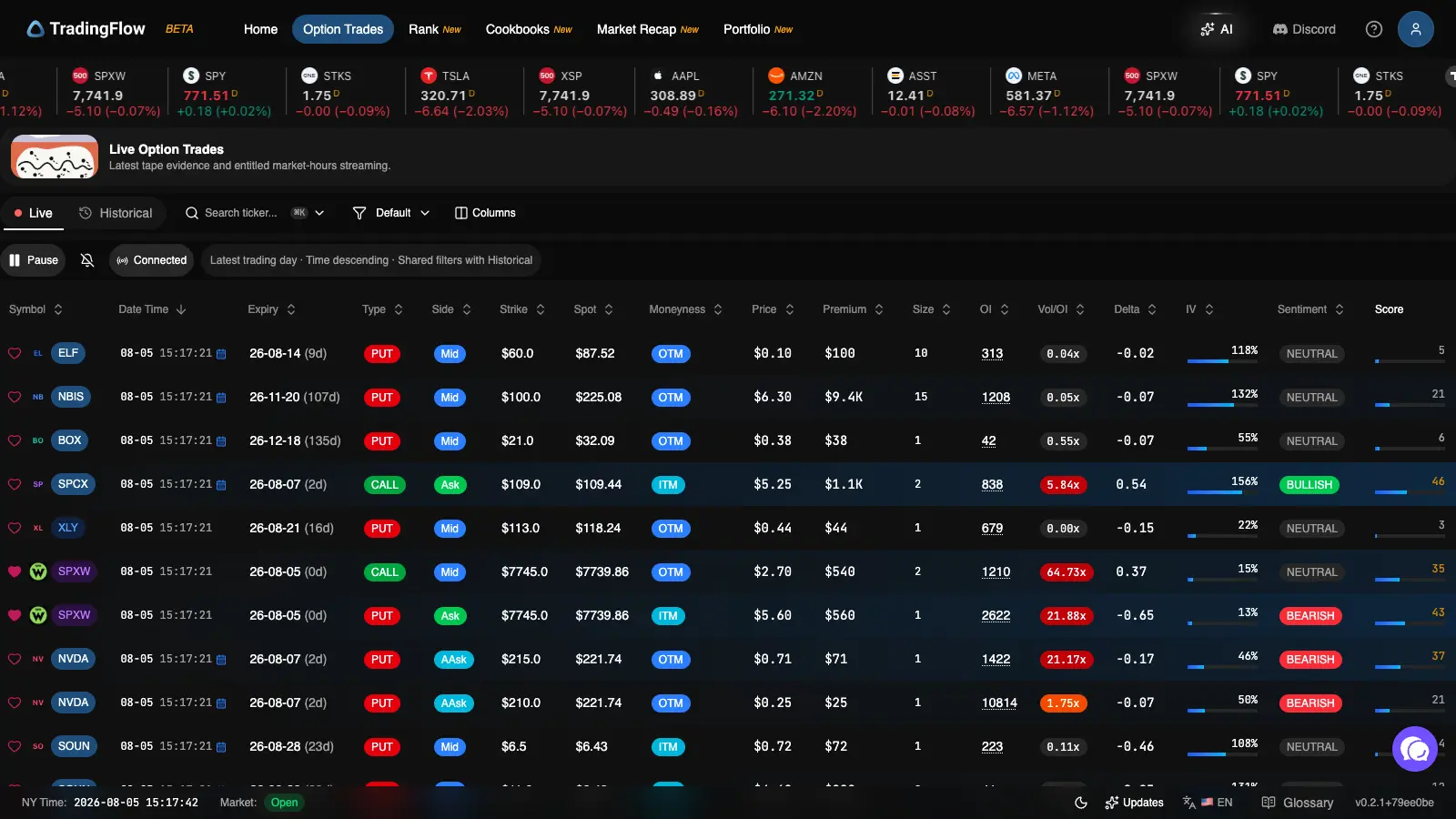Screen dimensions: 1456x819
Task: Sort by Date Time column
Action: (x=152, y=309)
